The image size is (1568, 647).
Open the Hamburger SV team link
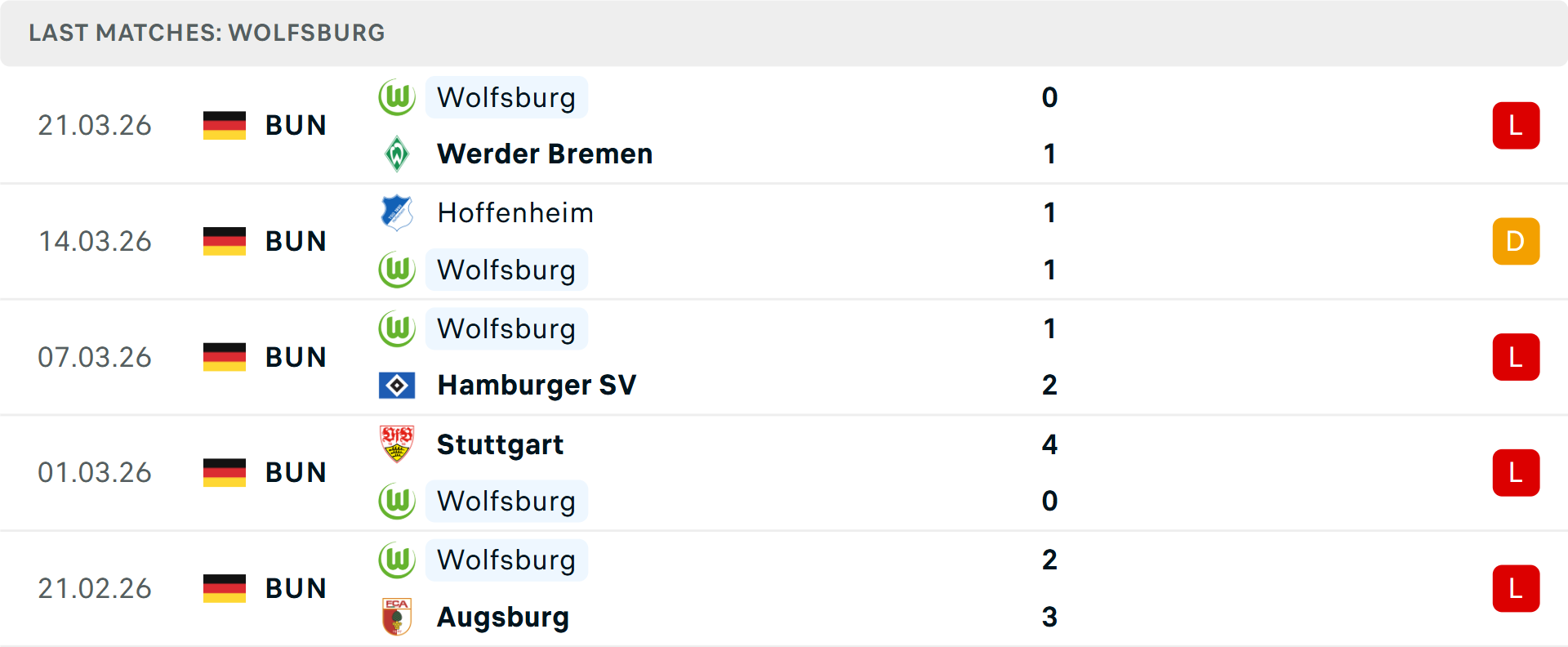click(x=537, y=385)
